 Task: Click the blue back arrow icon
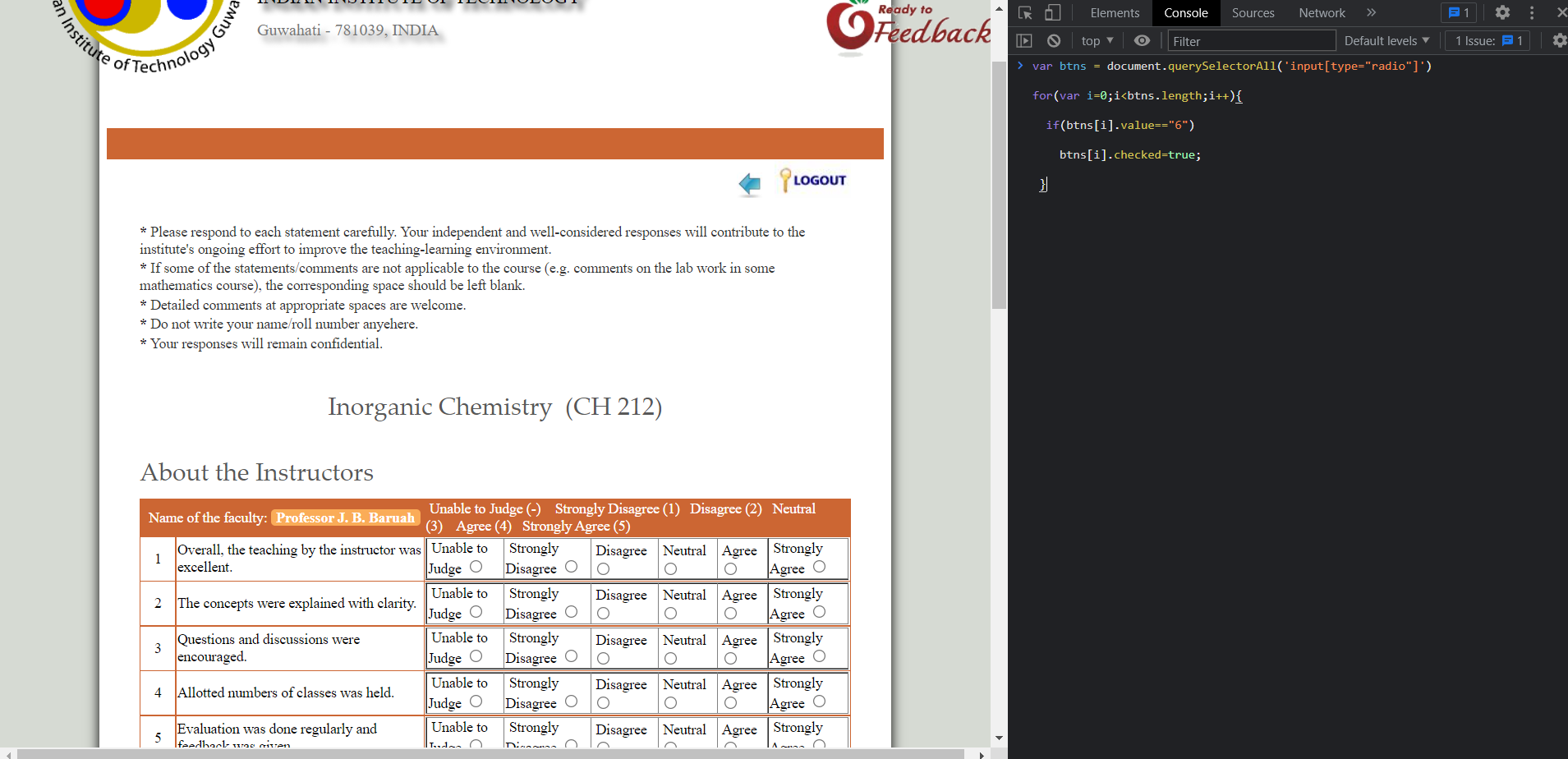pyautogui.click(x=750, y=184)
